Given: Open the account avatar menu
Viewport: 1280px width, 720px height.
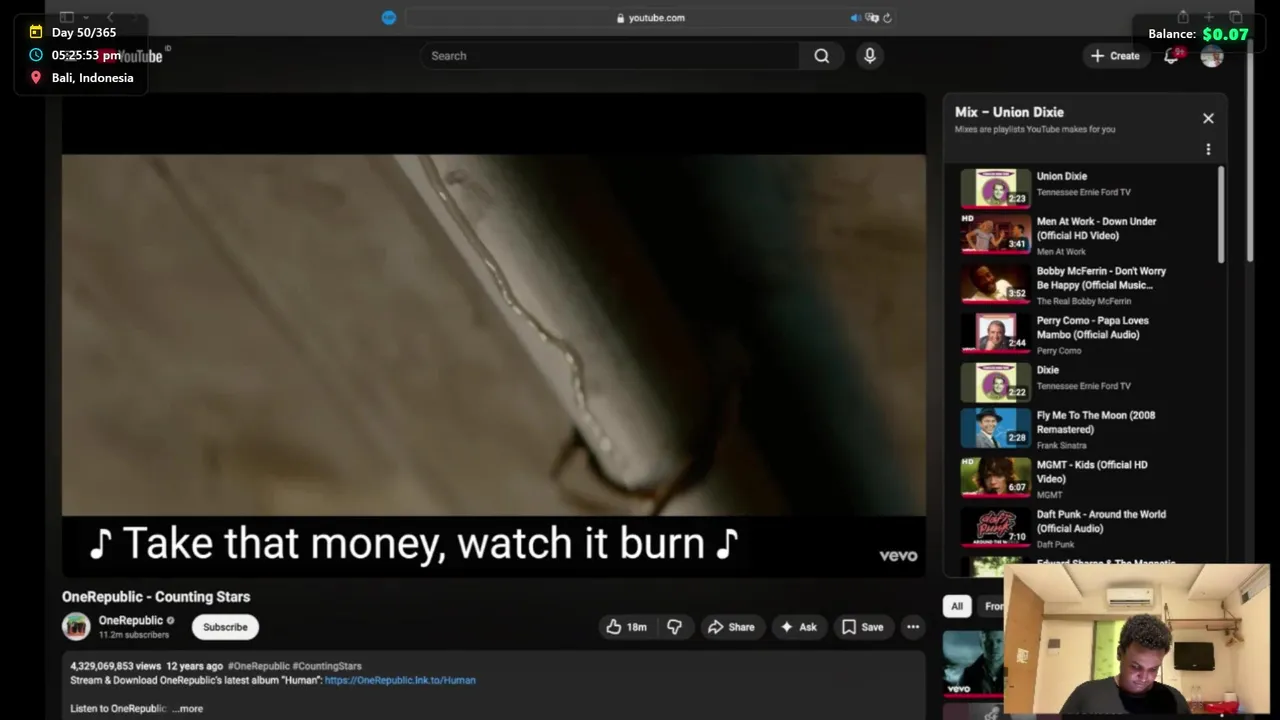Looking at the screenshot, I should (1212, 56).
